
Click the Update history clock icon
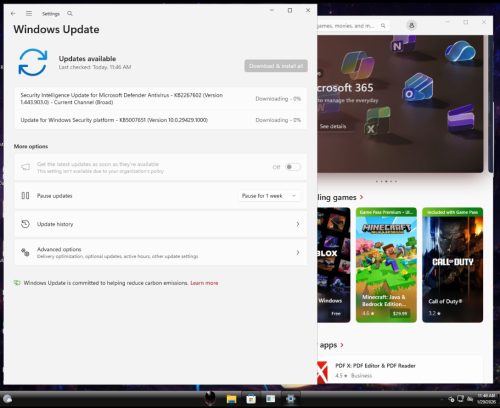click(x=25, y=224)
